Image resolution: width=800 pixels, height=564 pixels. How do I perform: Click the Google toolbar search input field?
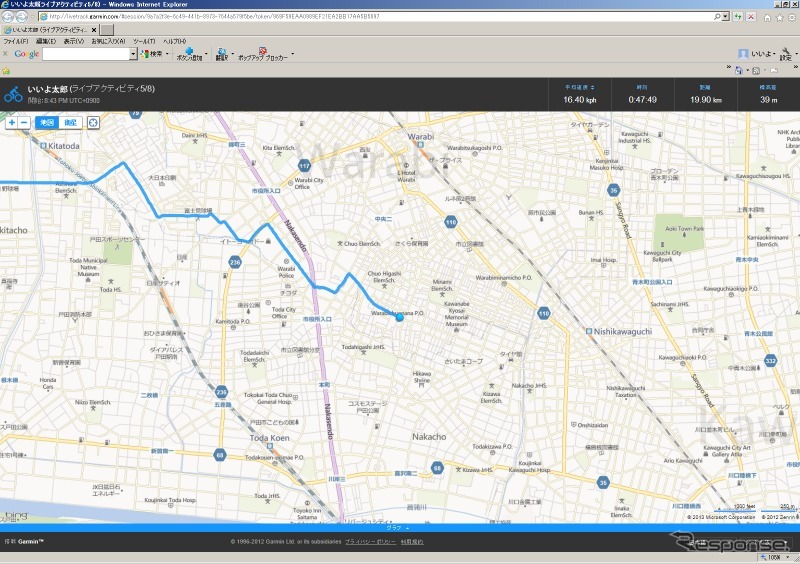pyautogui.click(x=86, y=54)
